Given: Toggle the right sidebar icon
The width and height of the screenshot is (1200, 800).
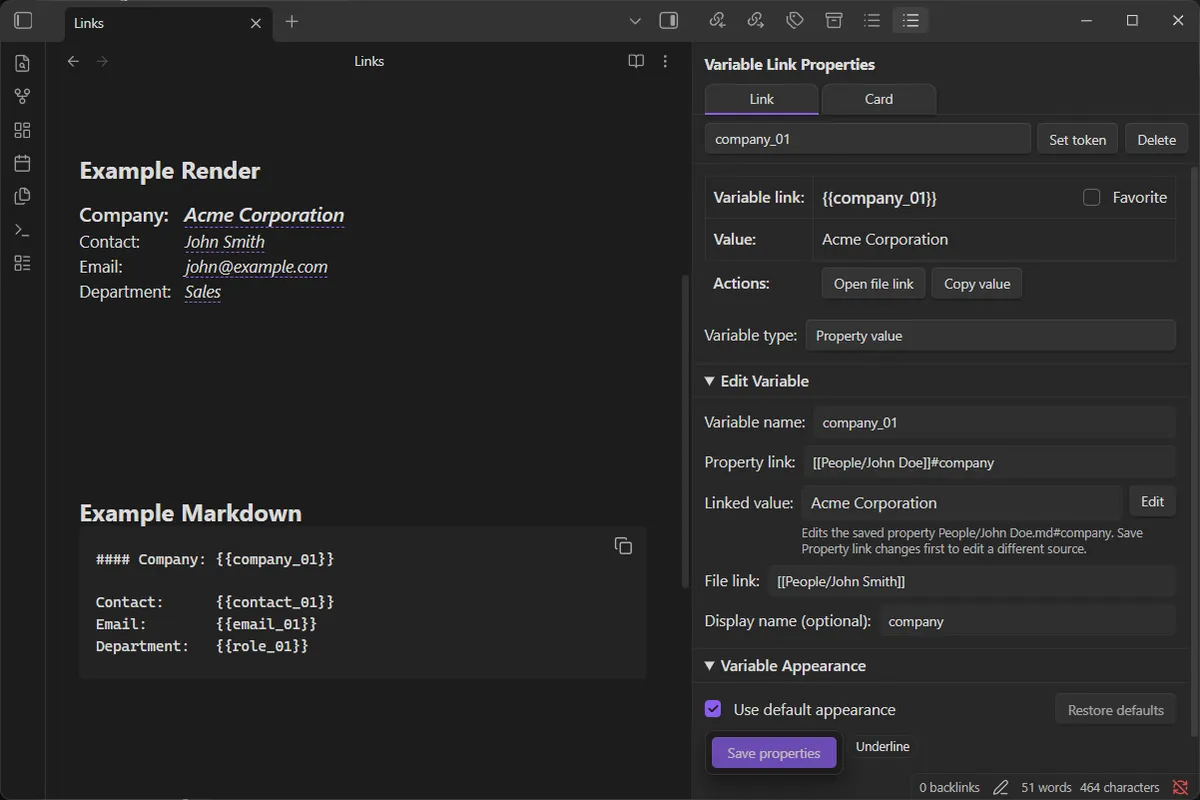Looking at the screenshot, I should point(669,20).
